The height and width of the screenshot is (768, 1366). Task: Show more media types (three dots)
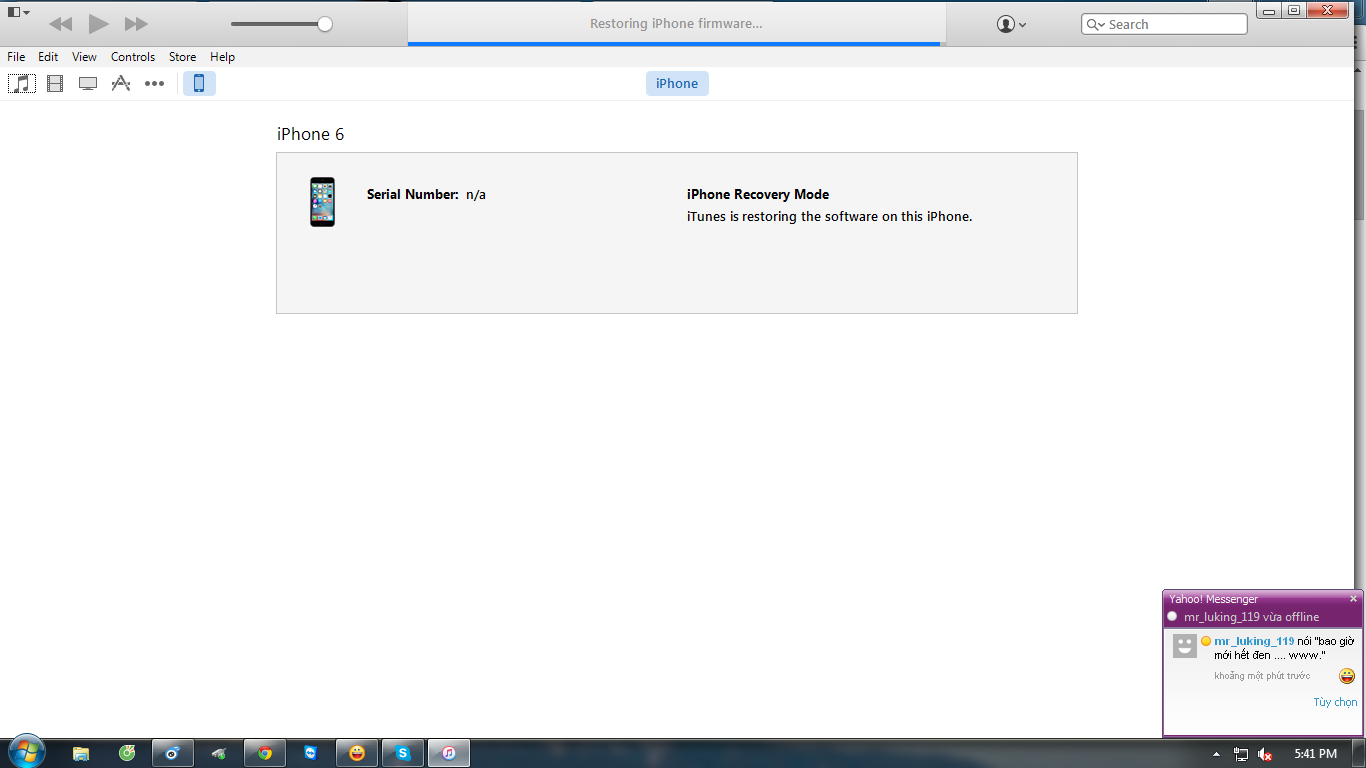coord(154,84)
